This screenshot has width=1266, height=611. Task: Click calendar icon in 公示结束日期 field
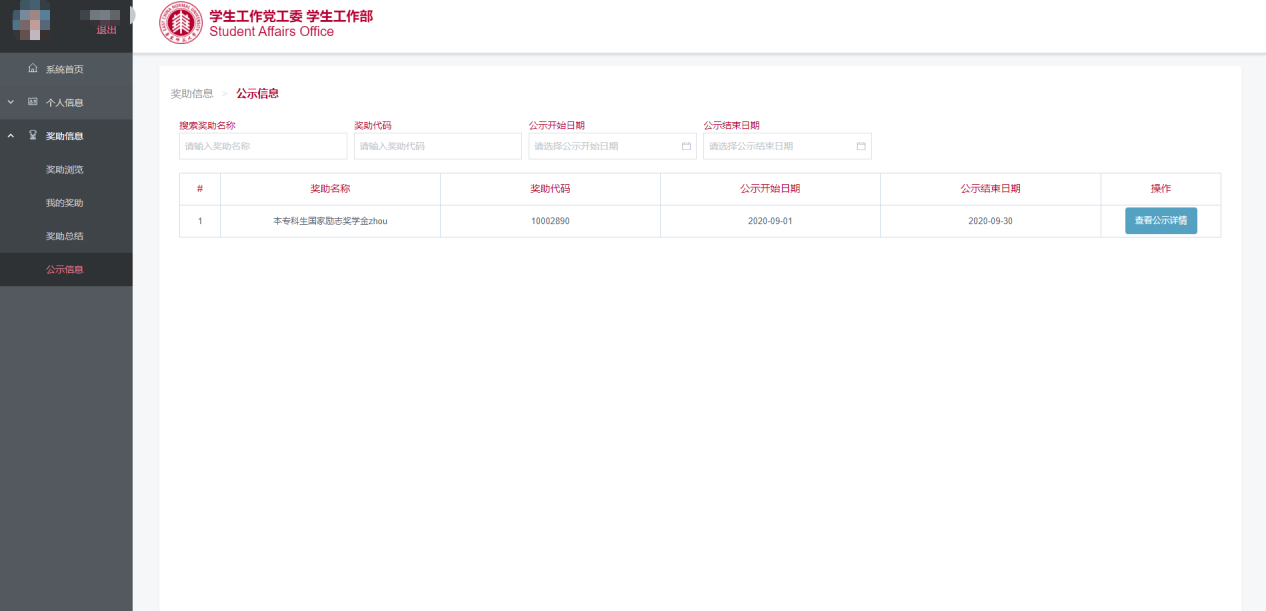pos(861,146)
